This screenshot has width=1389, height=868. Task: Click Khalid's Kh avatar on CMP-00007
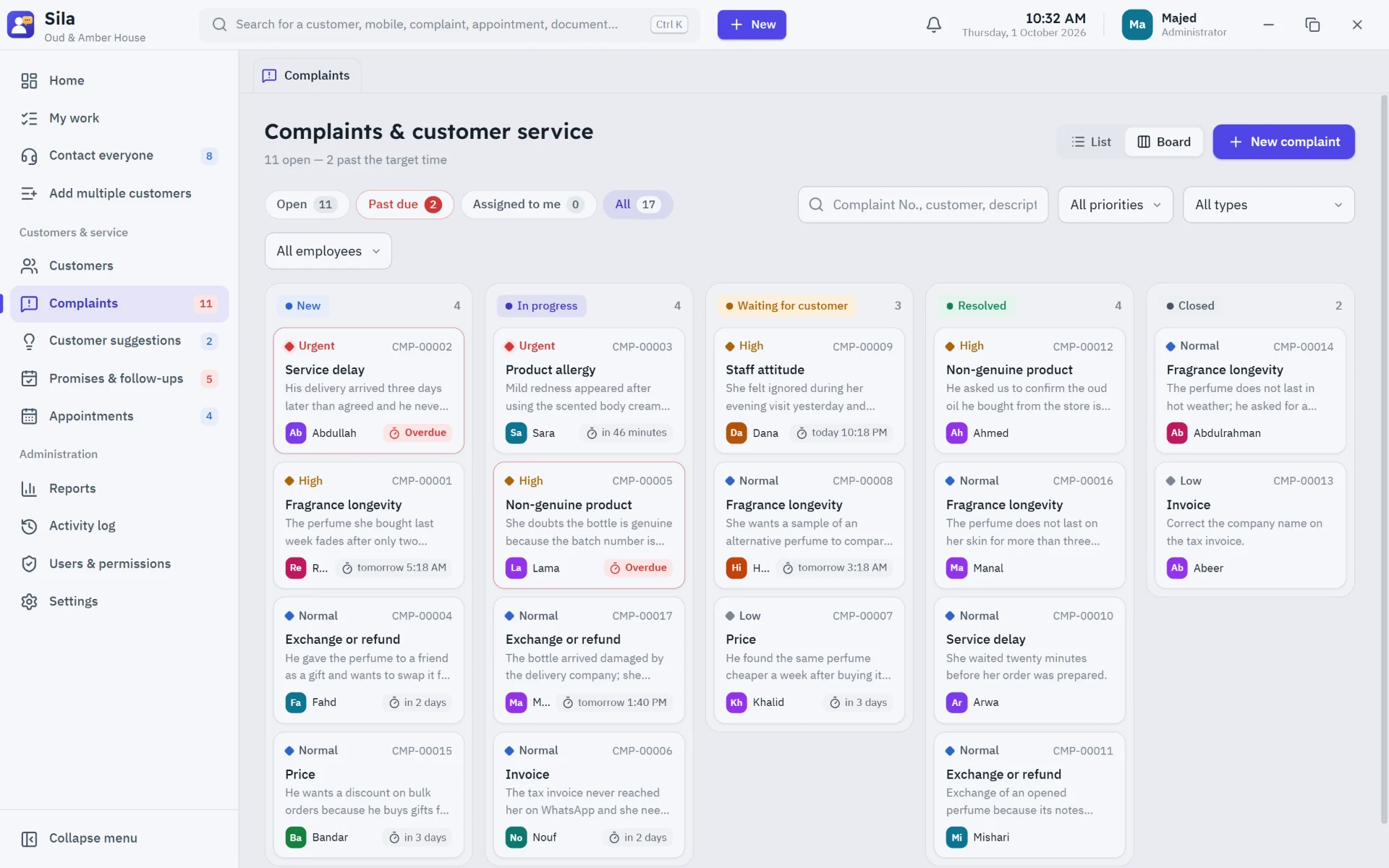point(736,702)
